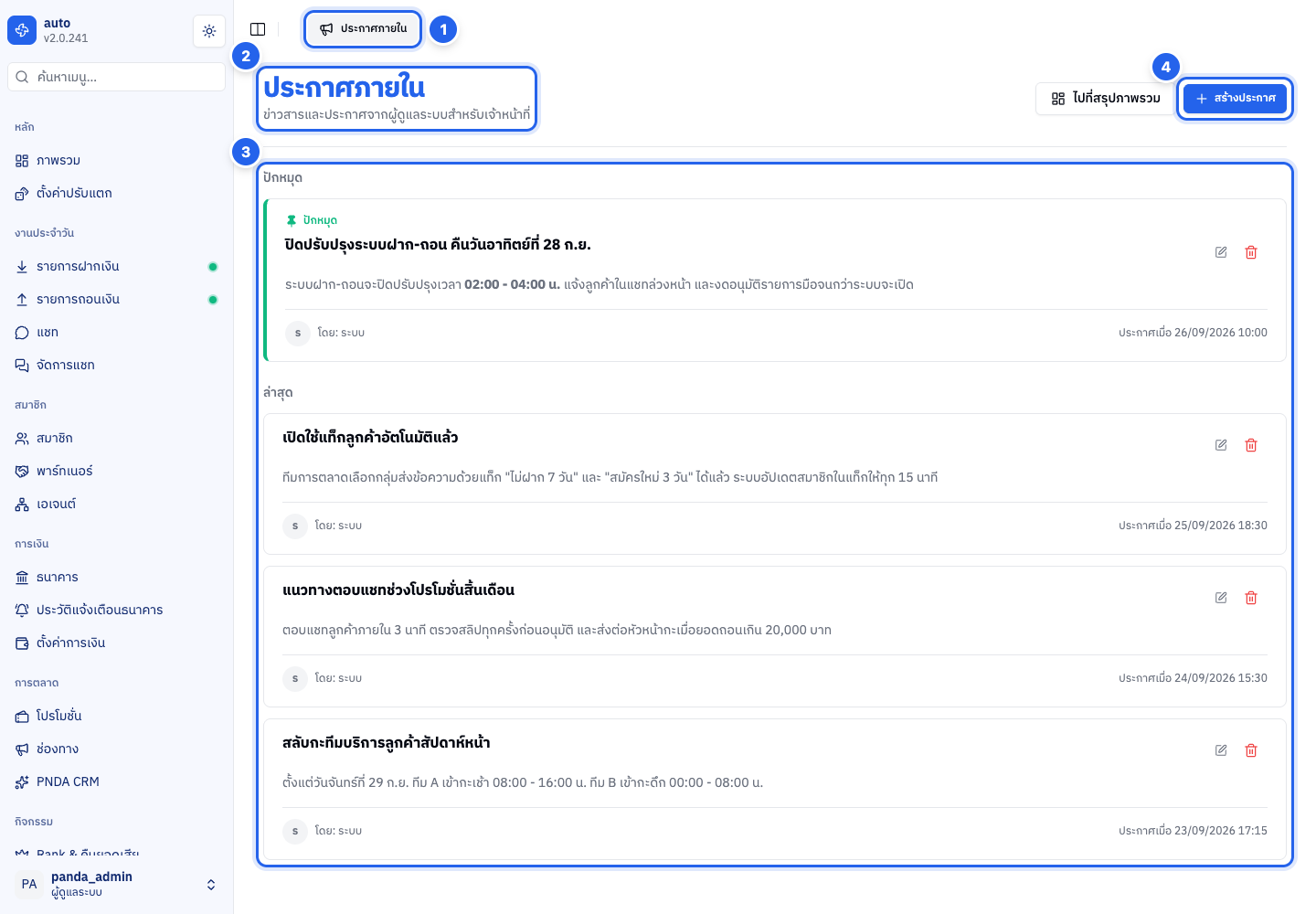Delete the pinned maintenance announcement
The image size is (1316, 914).
(1251, 252)
